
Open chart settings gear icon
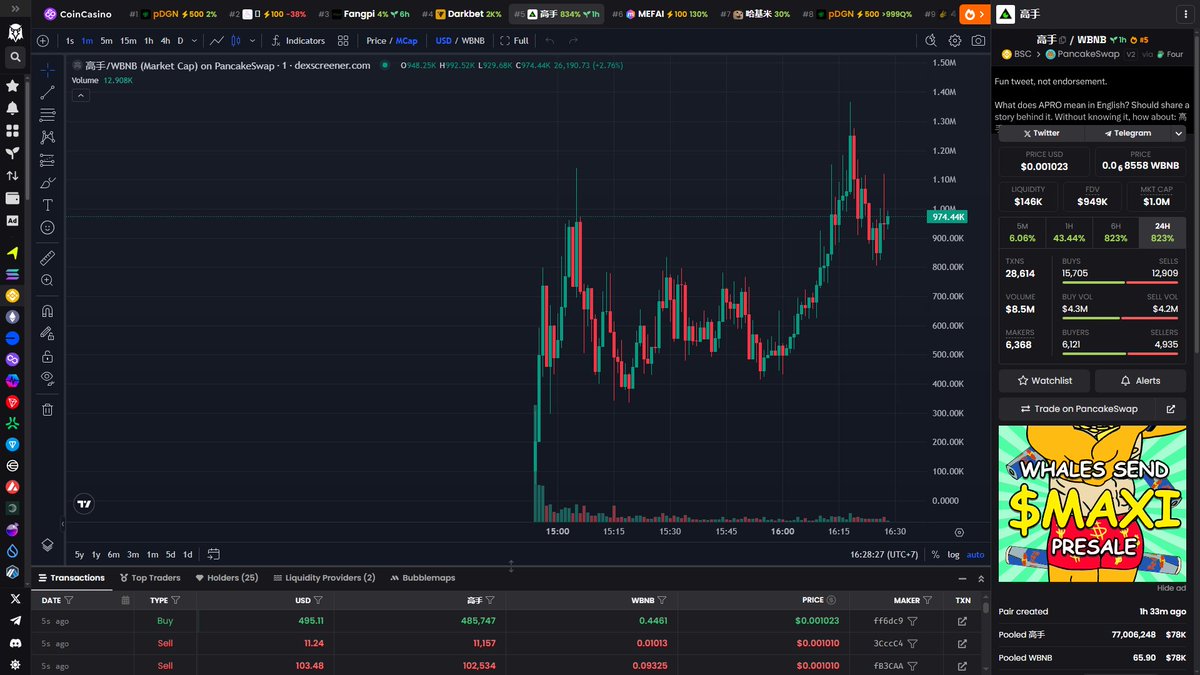tap(955, 41)
